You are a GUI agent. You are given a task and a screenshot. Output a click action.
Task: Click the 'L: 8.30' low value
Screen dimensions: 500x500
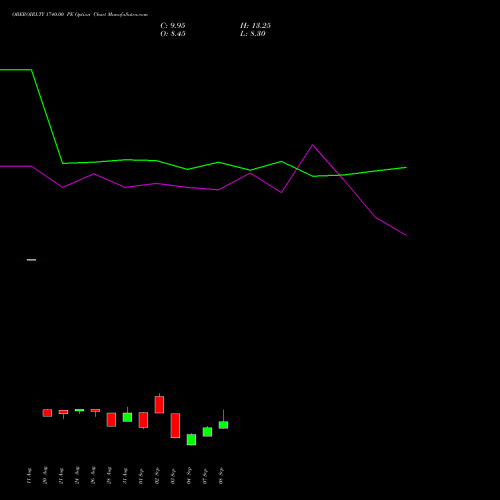tap(253, 34)
